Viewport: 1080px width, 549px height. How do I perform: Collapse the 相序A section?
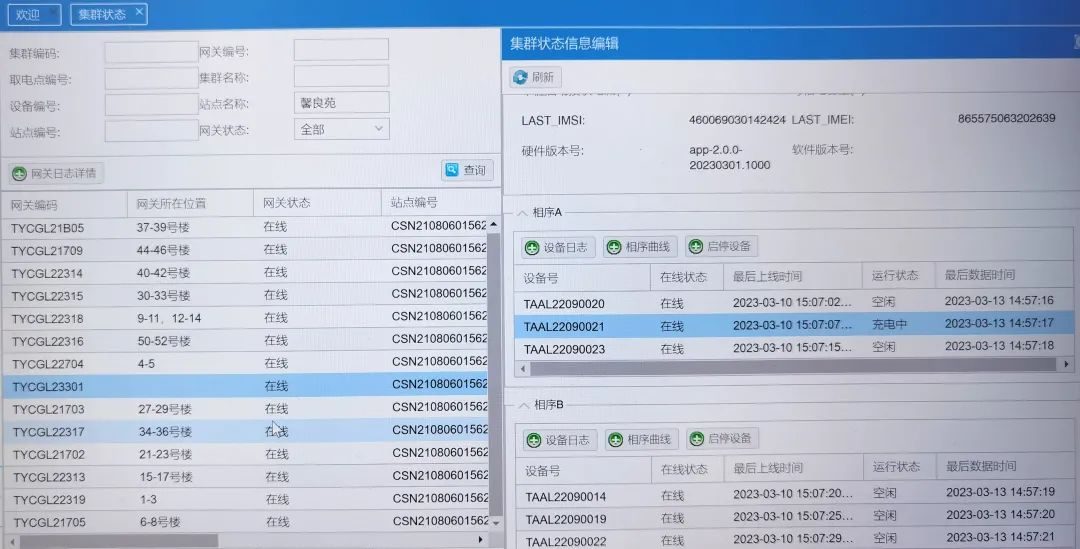(x=522, y=213)
